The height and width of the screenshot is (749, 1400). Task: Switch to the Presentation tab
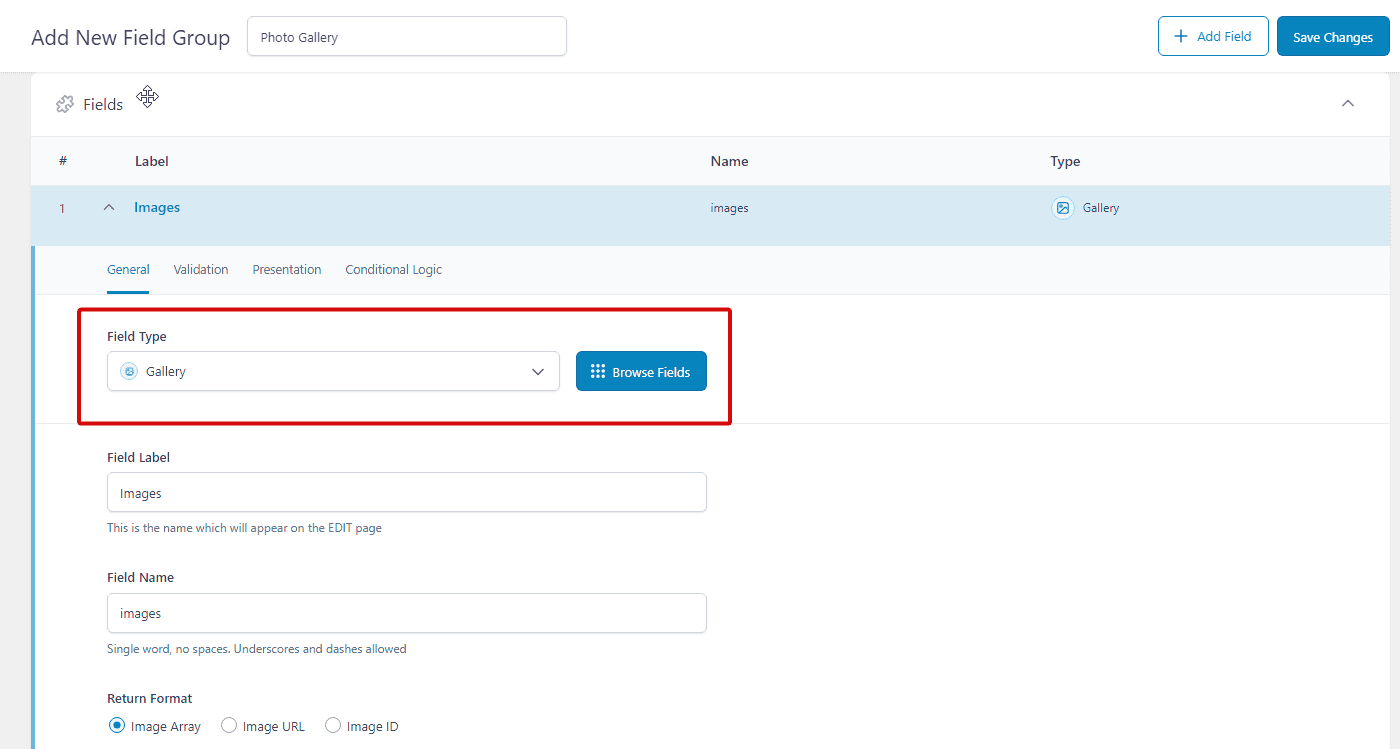(x=287, y=270)
